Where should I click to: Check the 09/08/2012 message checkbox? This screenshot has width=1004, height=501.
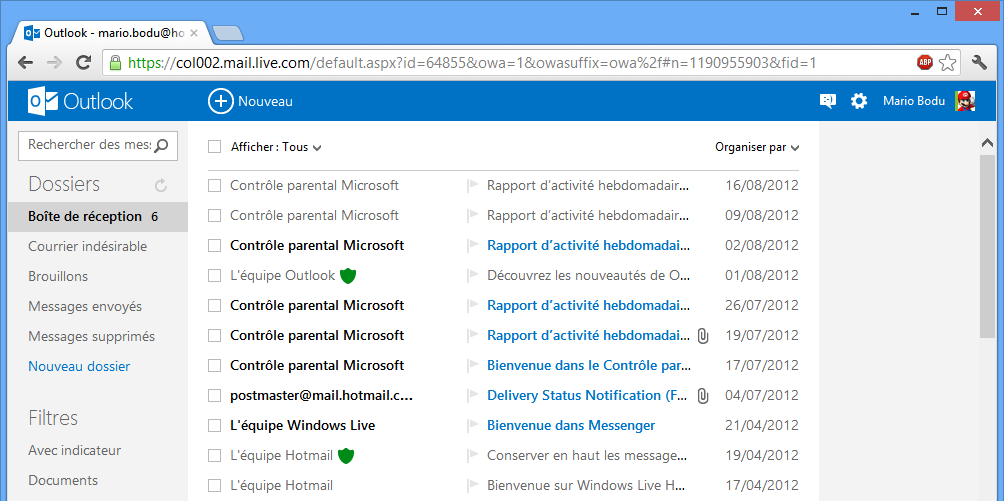point(215,215)
